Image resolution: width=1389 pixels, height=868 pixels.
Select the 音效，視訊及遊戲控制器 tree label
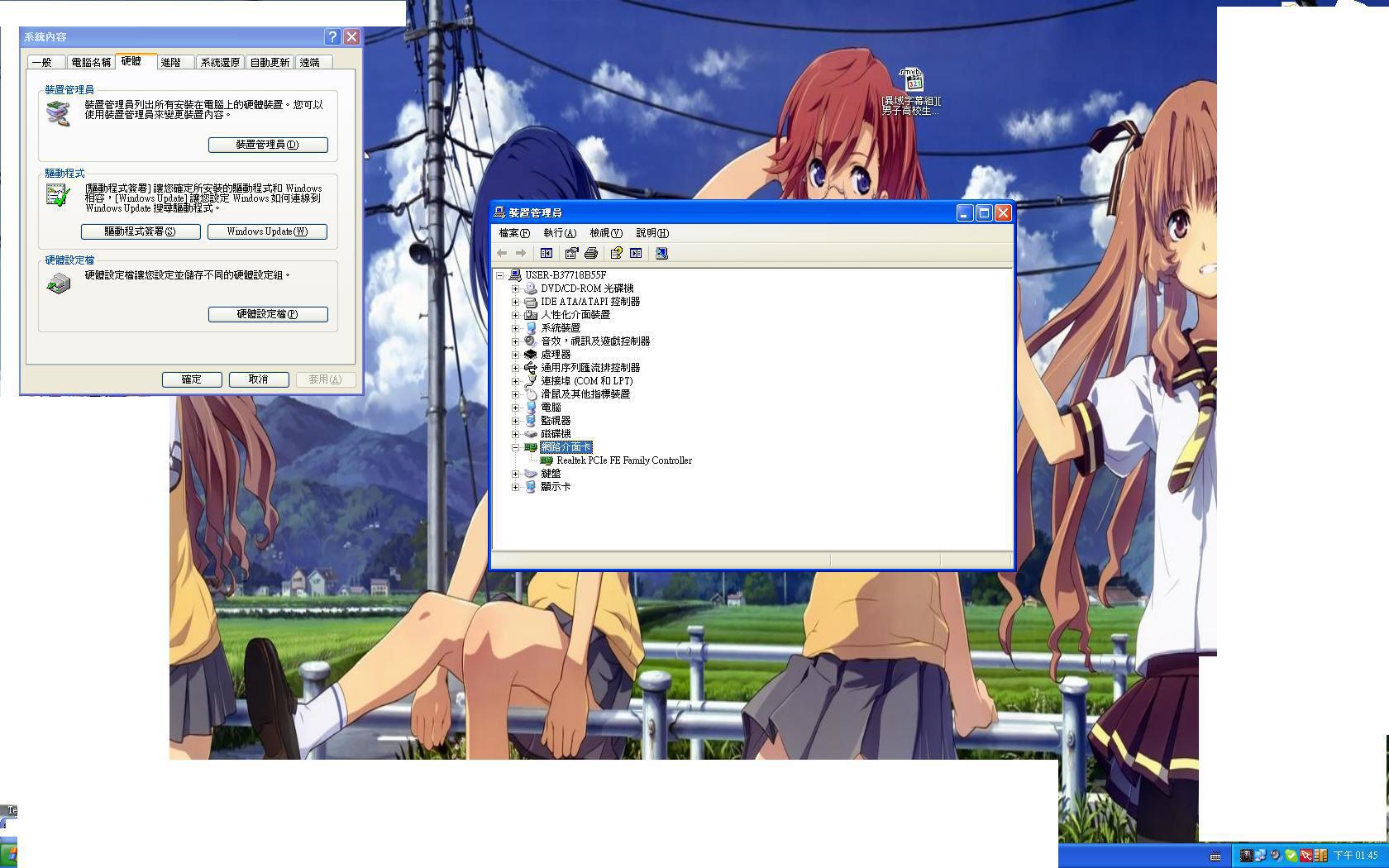pos(595,341)
